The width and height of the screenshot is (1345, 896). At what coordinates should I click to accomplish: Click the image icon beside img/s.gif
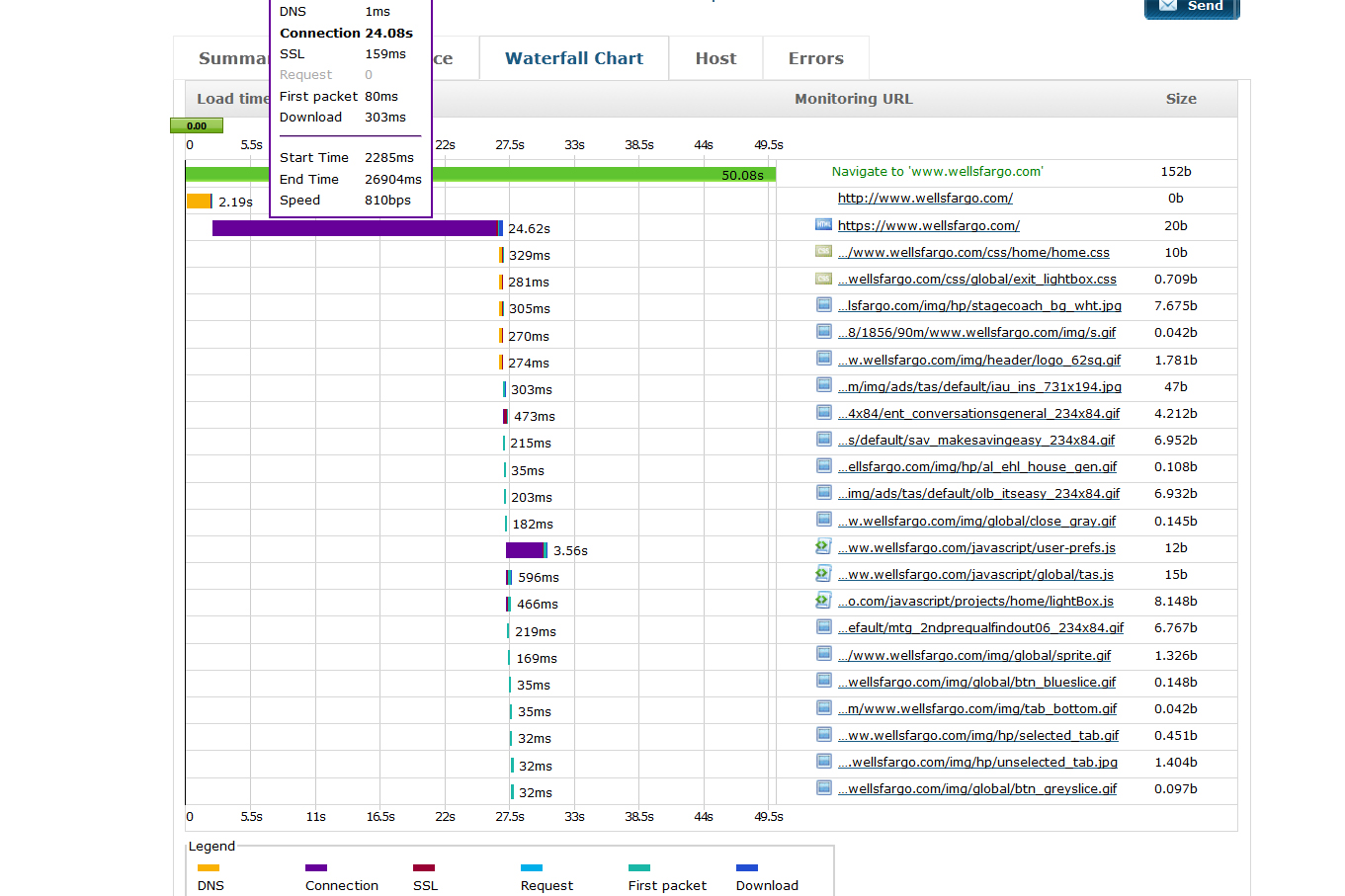823,331
